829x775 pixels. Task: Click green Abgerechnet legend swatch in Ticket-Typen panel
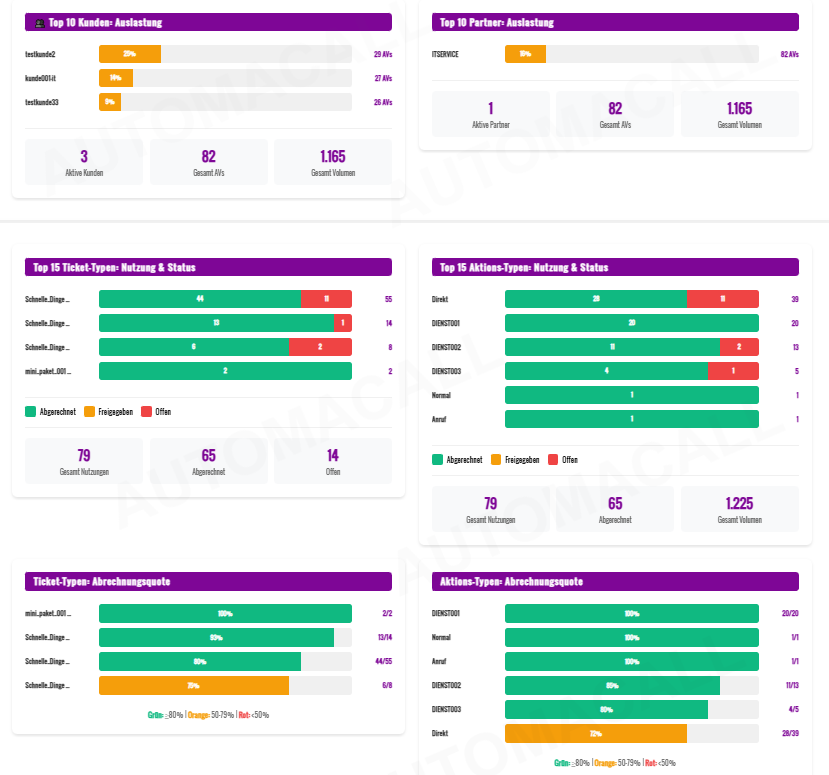(x=30, y=411)
